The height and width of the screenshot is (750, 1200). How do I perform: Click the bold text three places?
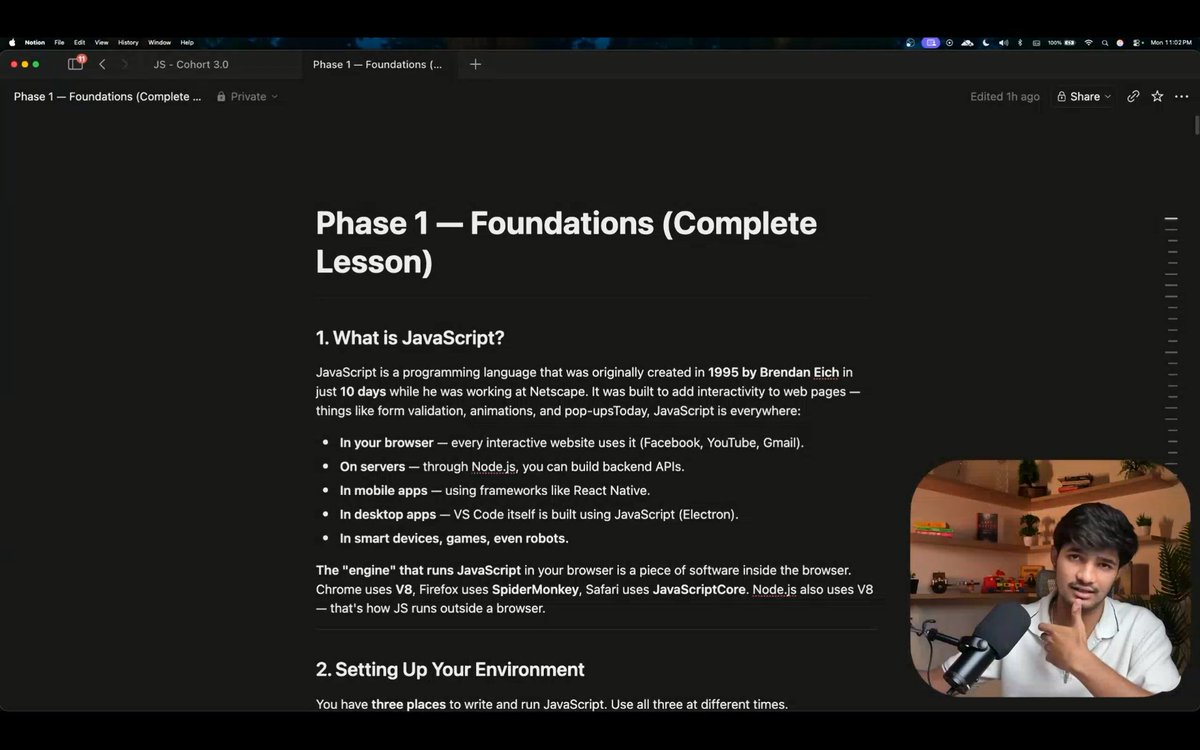[408, 704]
